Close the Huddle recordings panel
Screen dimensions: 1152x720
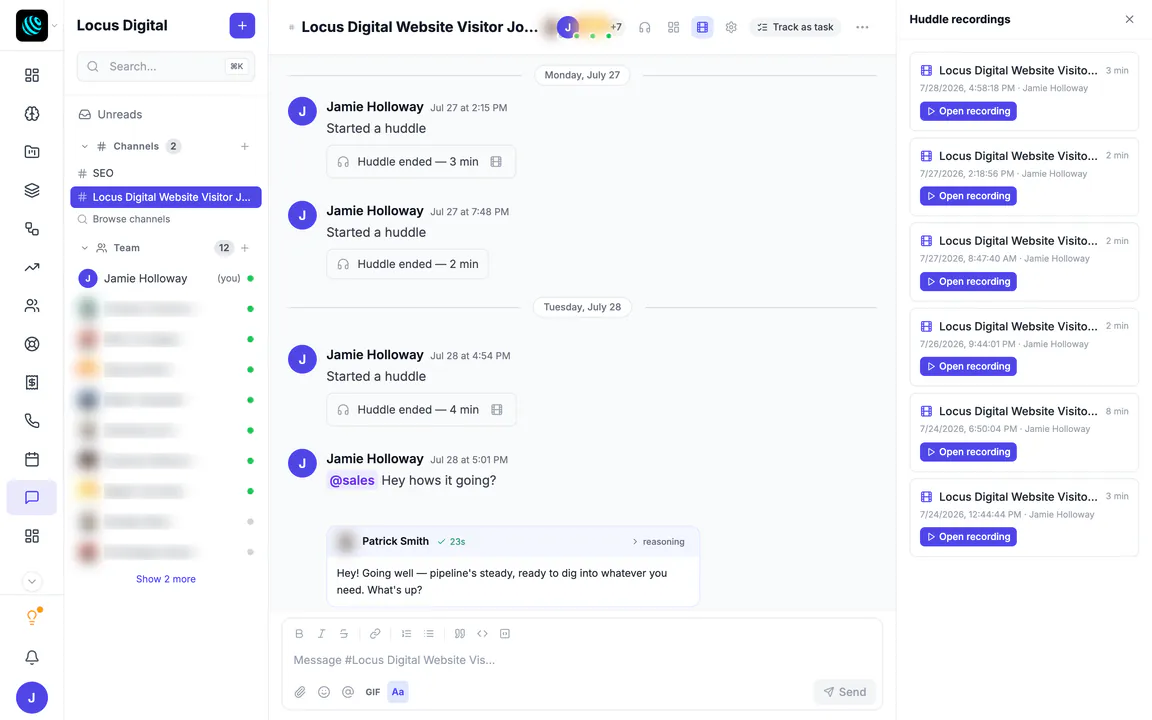[1129, 19]
